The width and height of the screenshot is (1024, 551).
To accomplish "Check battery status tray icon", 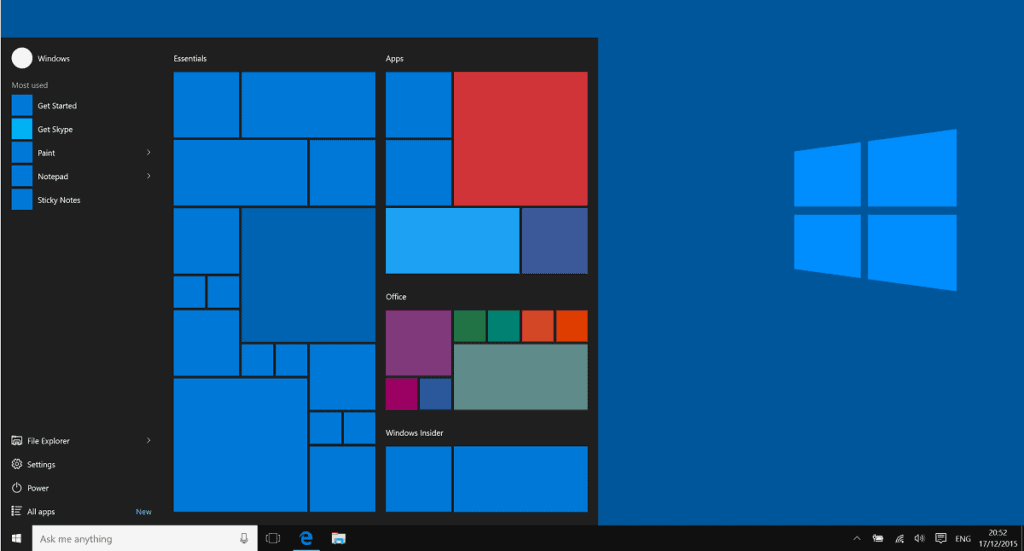I will coord(878,539).
